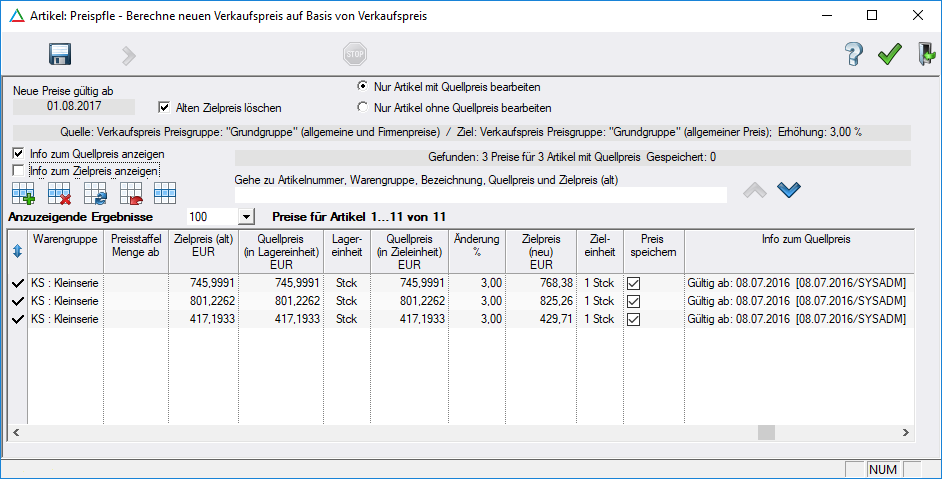Viewport: 942px width, 479px height.
Task: Click grid icon with blue refresh arrows
Action: [x=94, y=192]
